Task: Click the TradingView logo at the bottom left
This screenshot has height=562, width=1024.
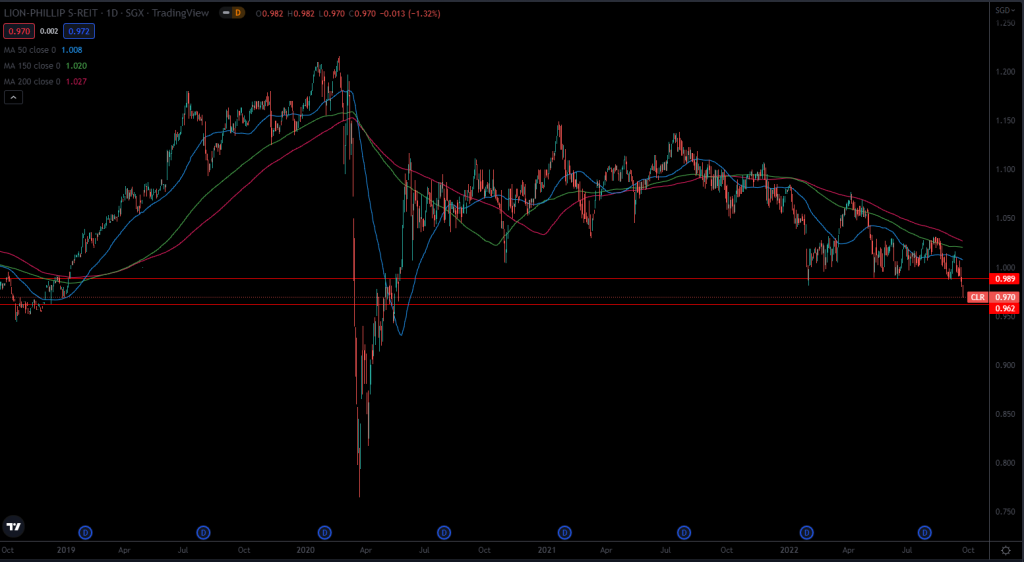Action: pos(13,526)
